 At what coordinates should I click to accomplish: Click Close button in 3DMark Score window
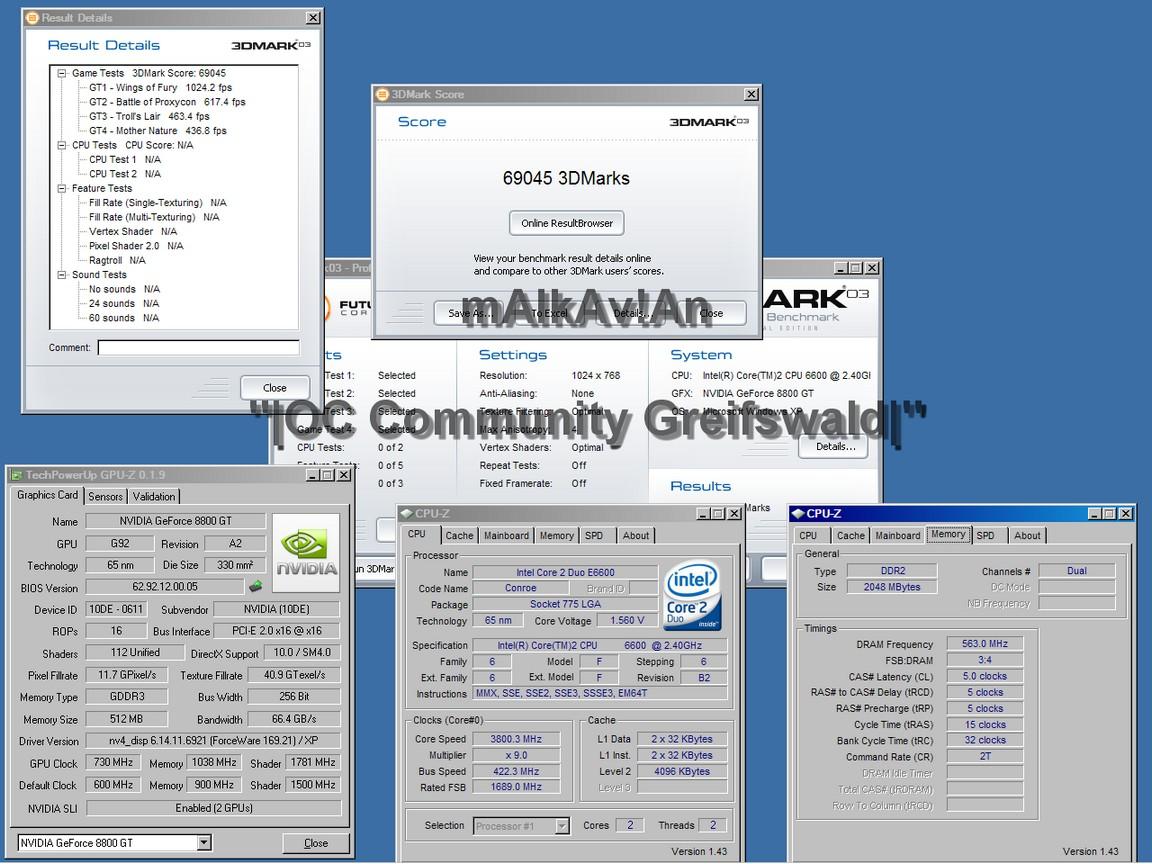click(x=711, y=313)
